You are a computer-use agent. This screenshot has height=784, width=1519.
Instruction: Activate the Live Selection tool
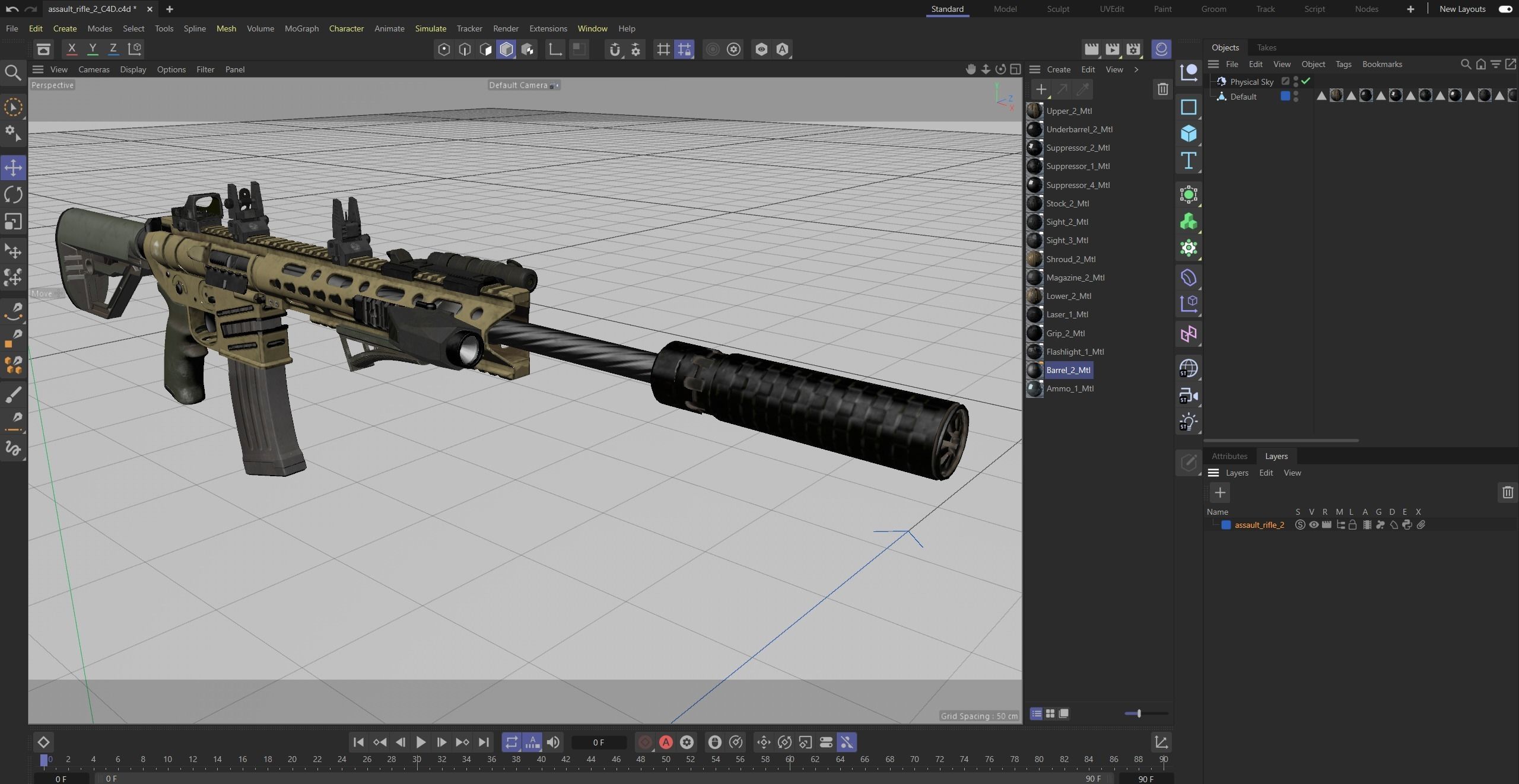point(13,107)
